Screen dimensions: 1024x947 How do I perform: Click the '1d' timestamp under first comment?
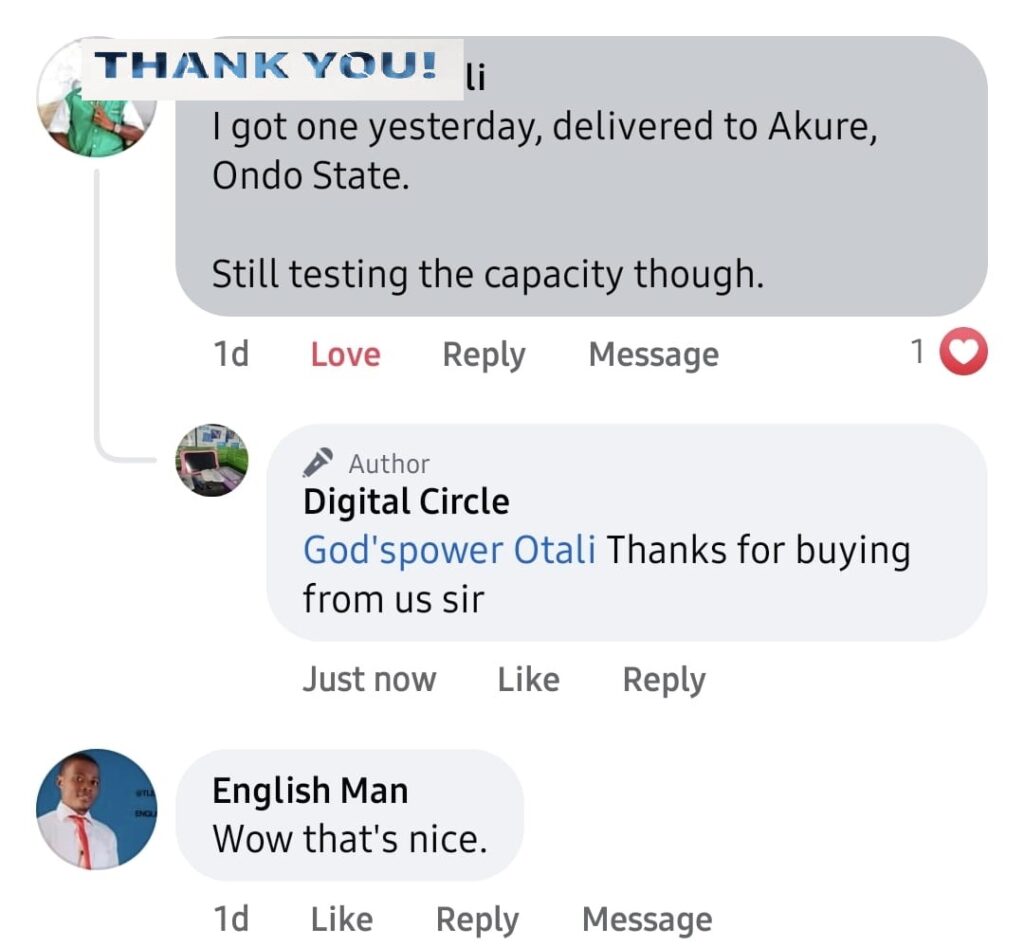[x=231, y=354]
